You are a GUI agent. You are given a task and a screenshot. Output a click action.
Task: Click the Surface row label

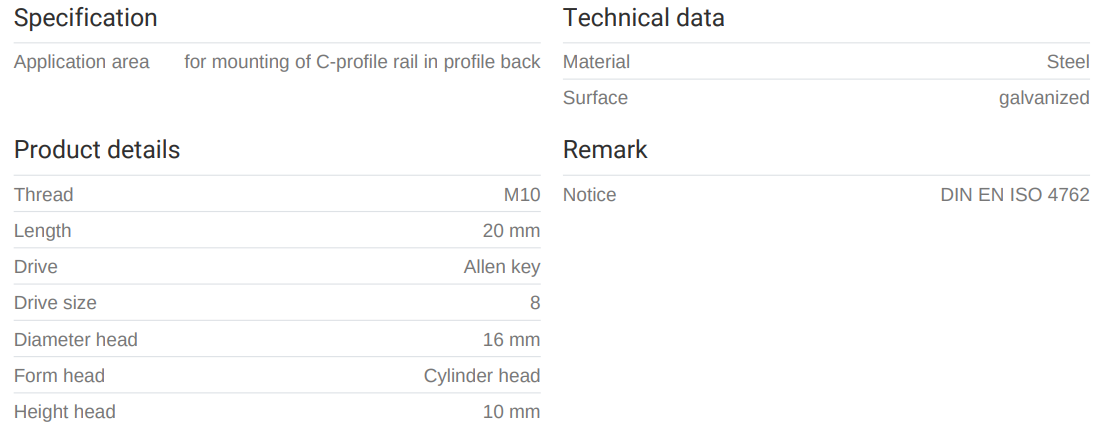click(x=595, y=98)
